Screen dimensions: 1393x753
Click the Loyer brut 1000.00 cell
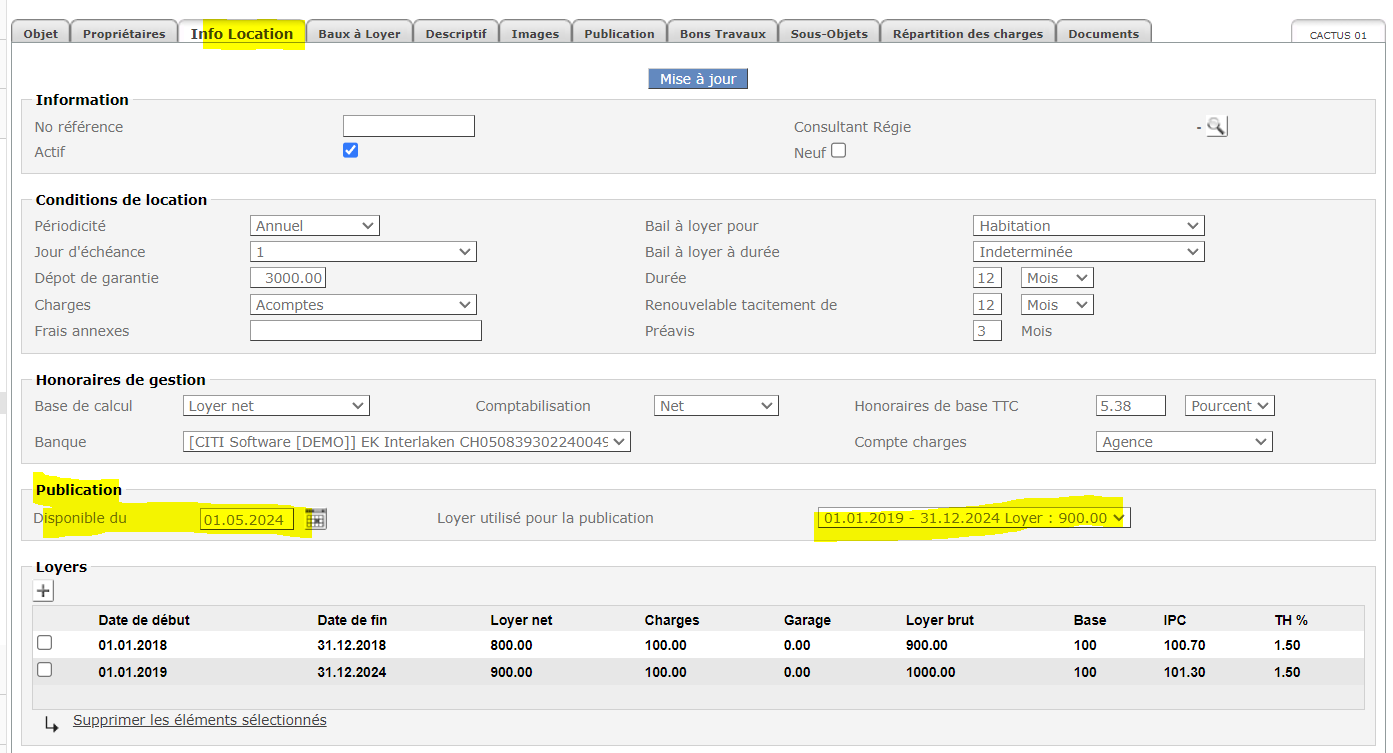931,672
